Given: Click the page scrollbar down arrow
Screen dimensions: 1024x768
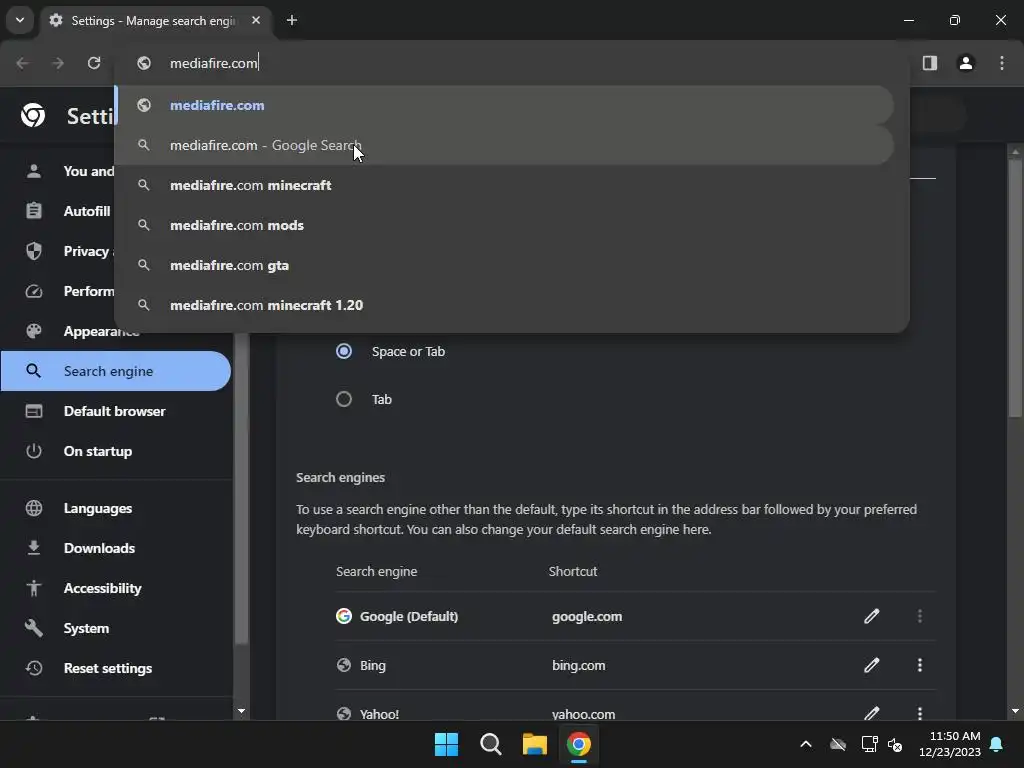Looking at the screenshot, I should pos(1015,711).
